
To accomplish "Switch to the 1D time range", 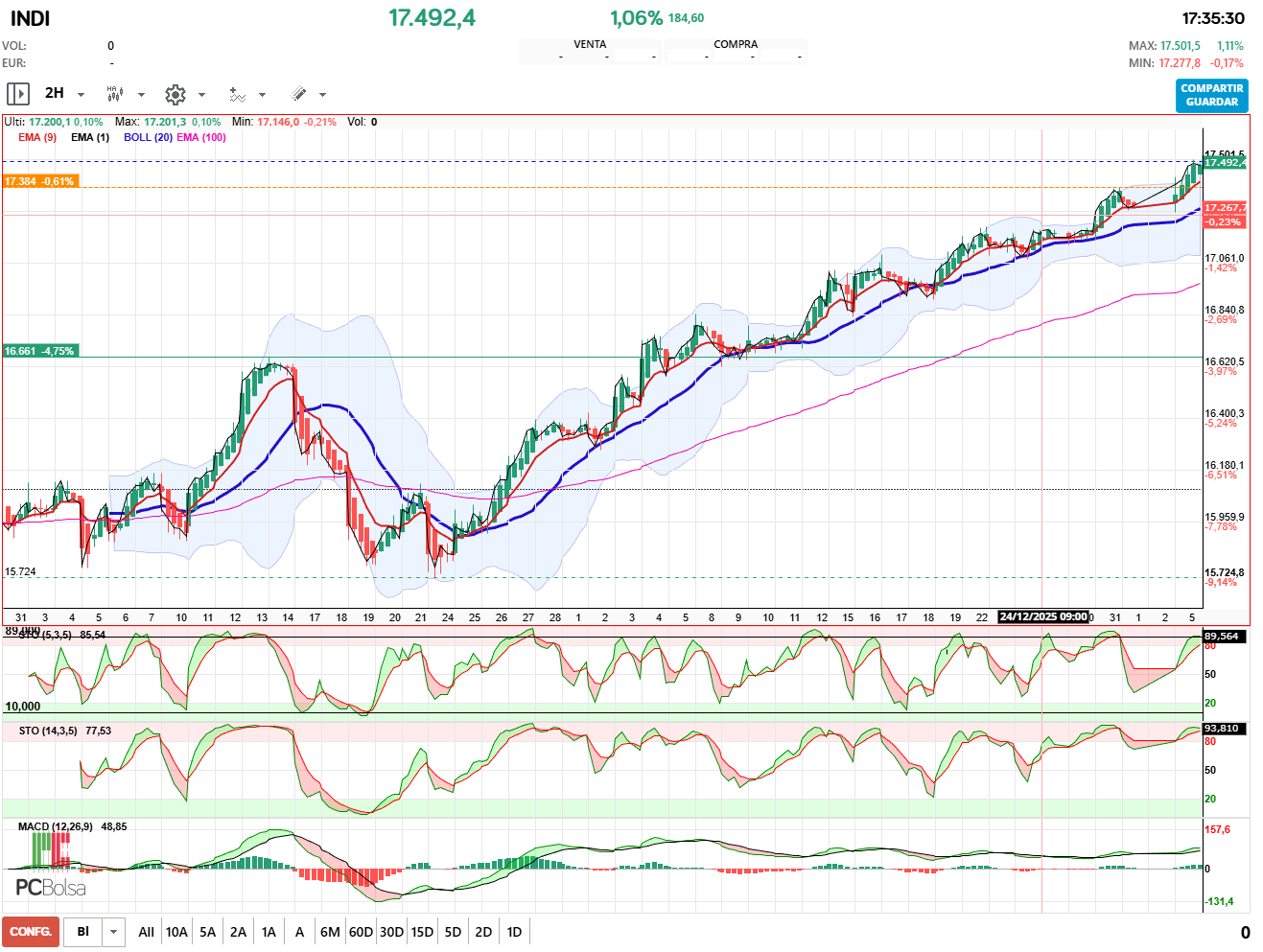I will coord(514,932).
